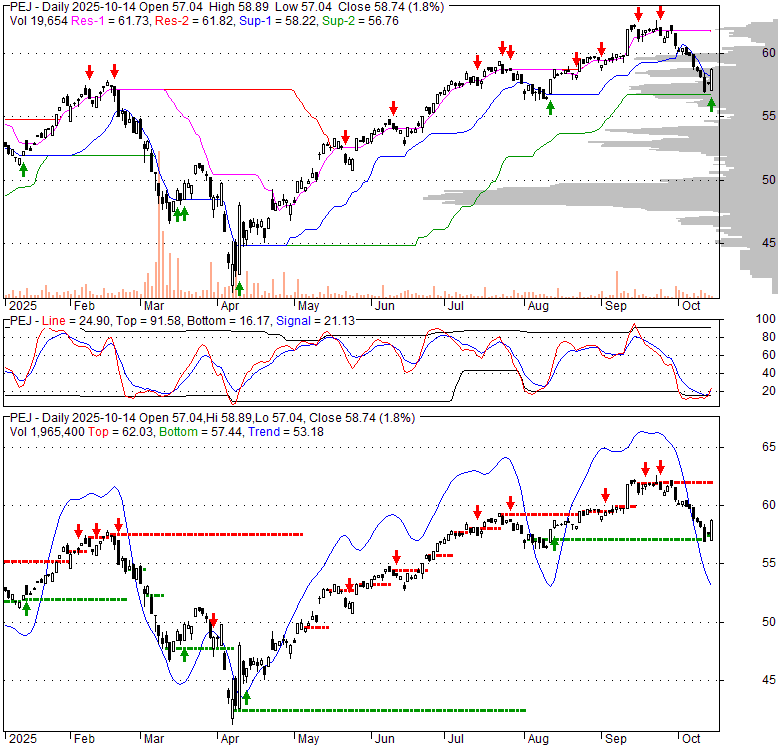This screenshot has height=745, width=780.
Task: Click the green up arrow in August, bottom chart
Action: [x=554, y=544]
